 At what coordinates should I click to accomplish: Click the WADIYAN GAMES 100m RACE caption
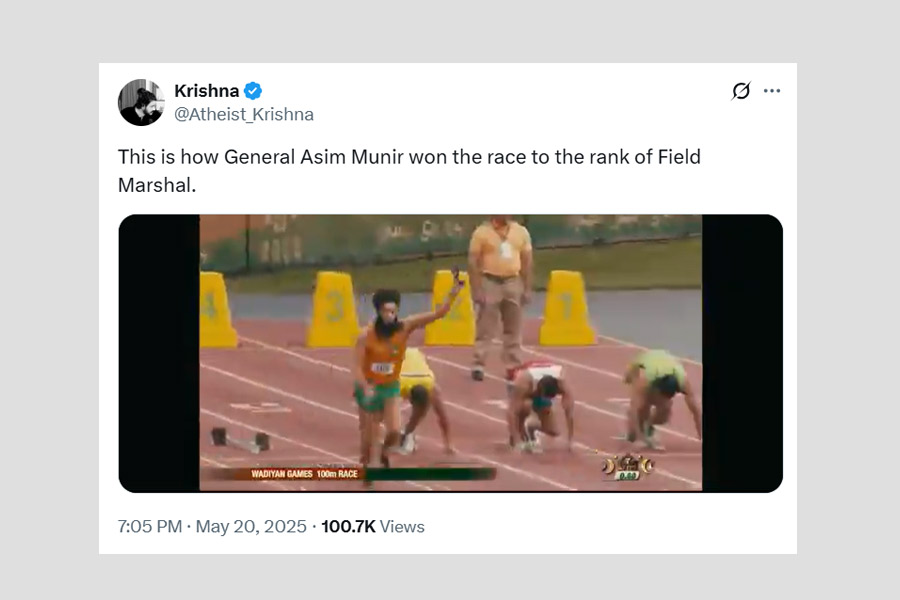[x=305, y=474]
